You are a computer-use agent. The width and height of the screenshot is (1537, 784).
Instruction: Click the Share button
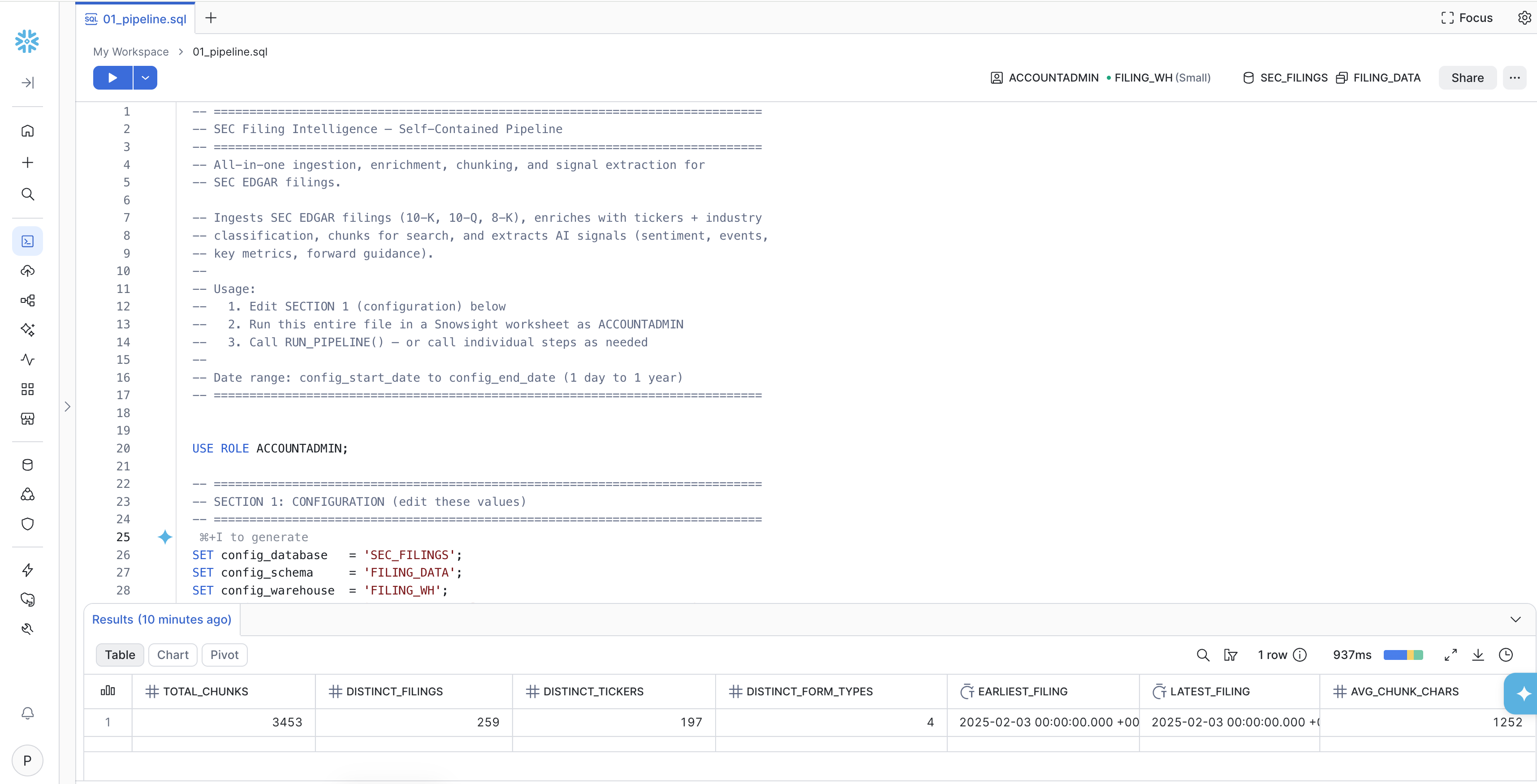(x=1467, y=78)
